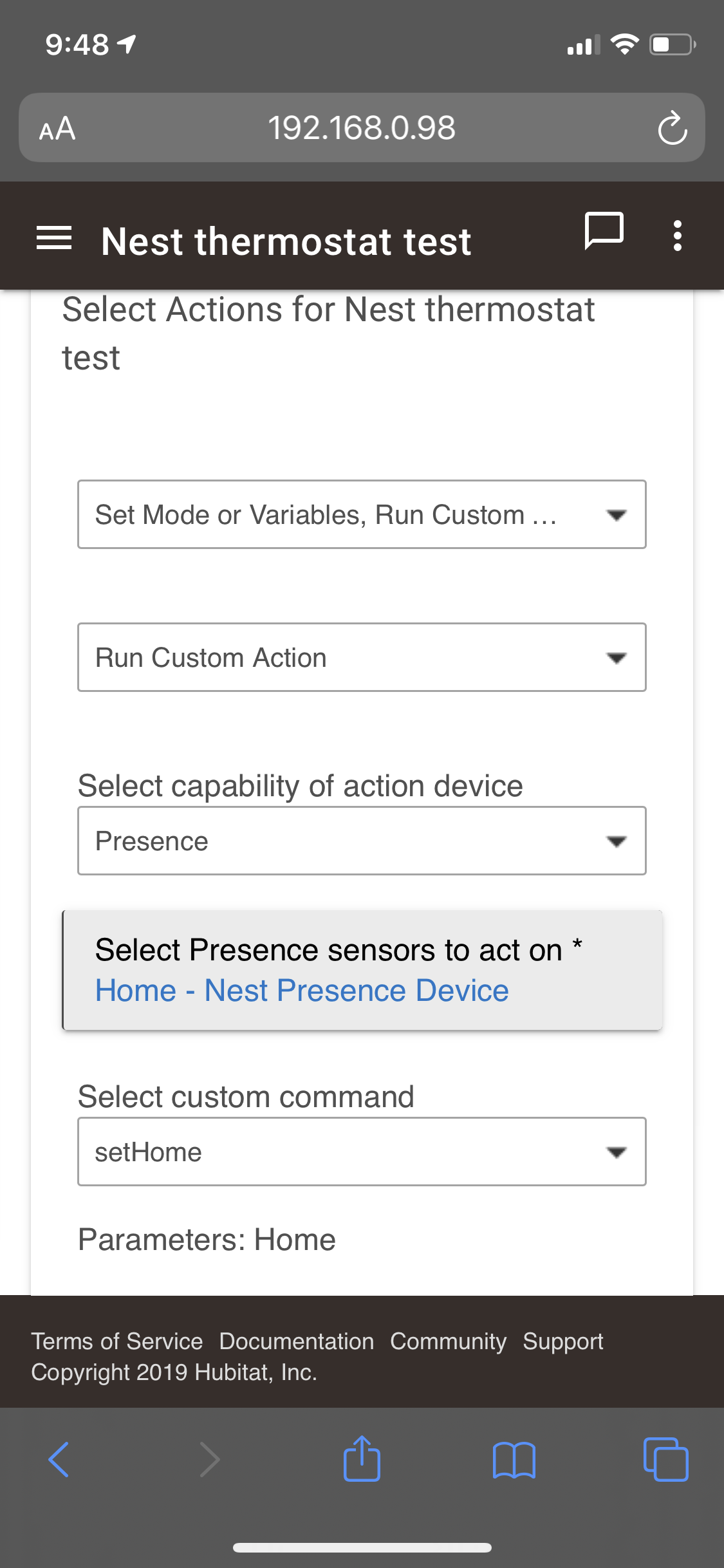Open the Presence capability dropdown
Screen dimensions: 724x1568
(362, 841)
